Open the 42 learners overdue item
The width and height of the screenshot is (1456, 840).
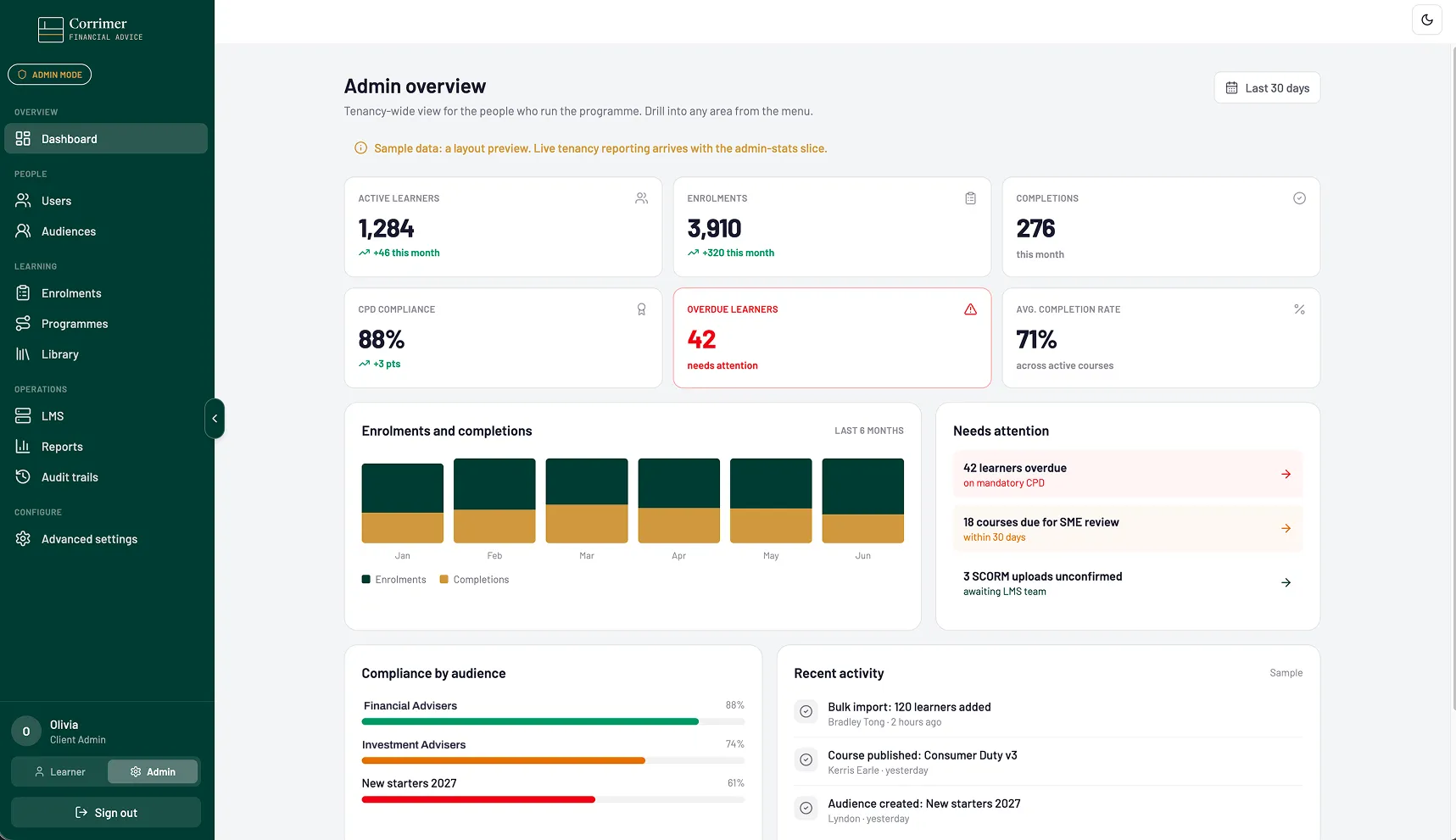coord(1128,475)
